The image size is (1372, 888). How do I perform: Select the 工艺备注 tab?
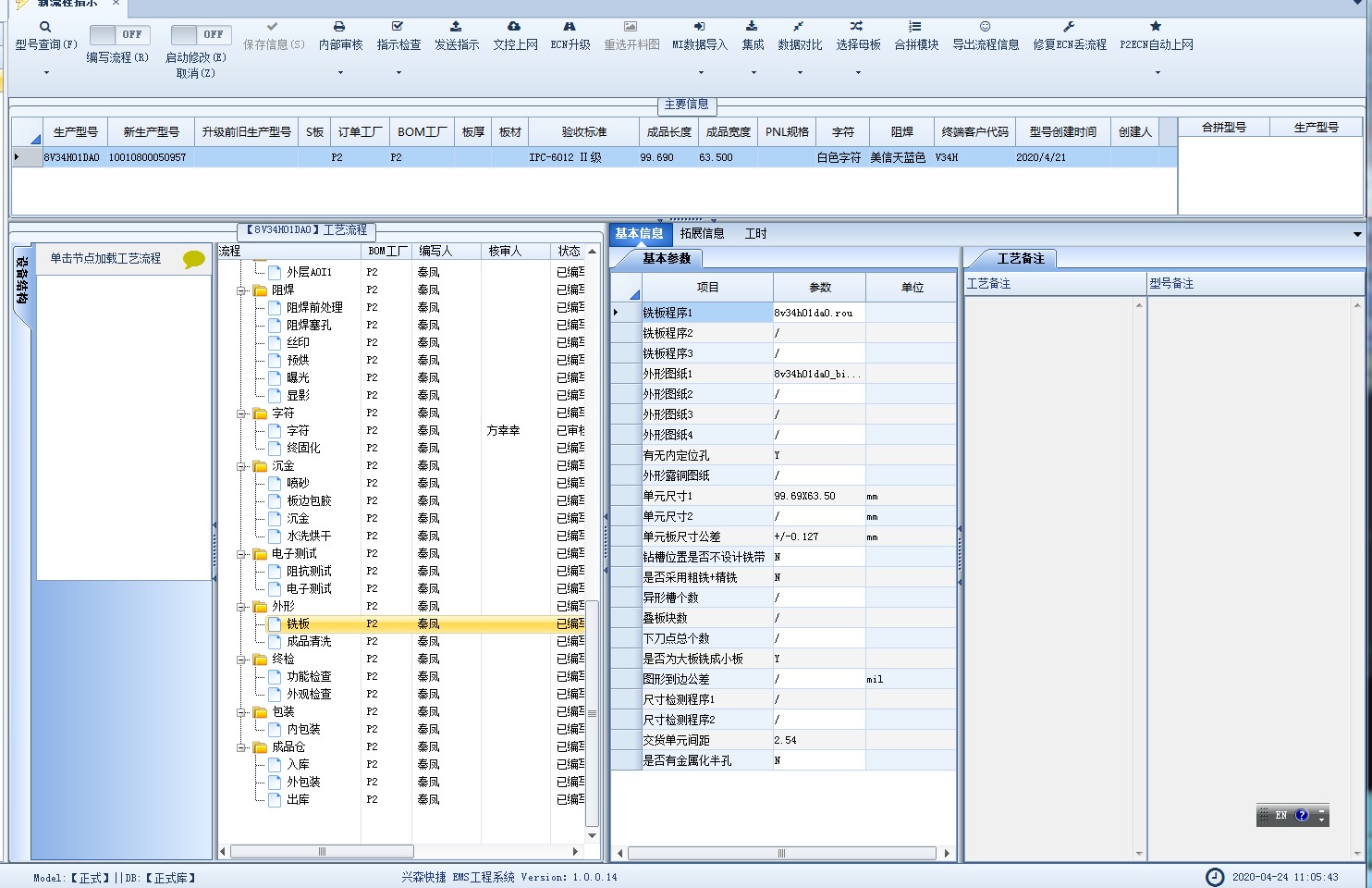pos(1021,258)
